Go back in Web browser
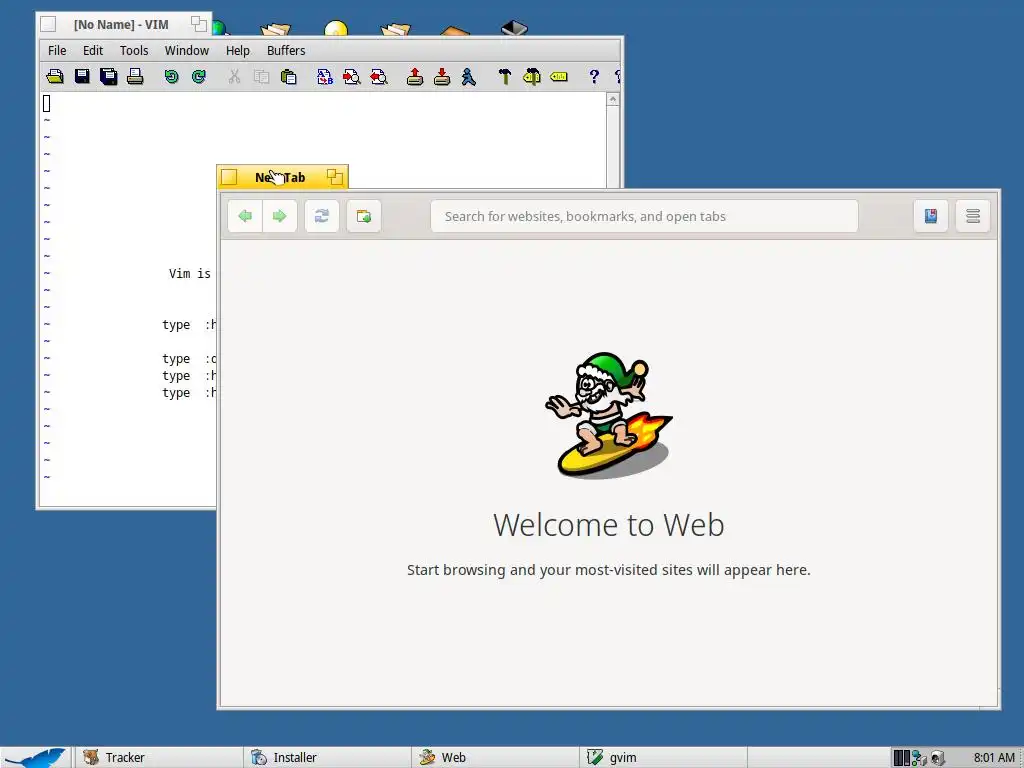Viewport: 1024px width, 768px height. point(245,216)
